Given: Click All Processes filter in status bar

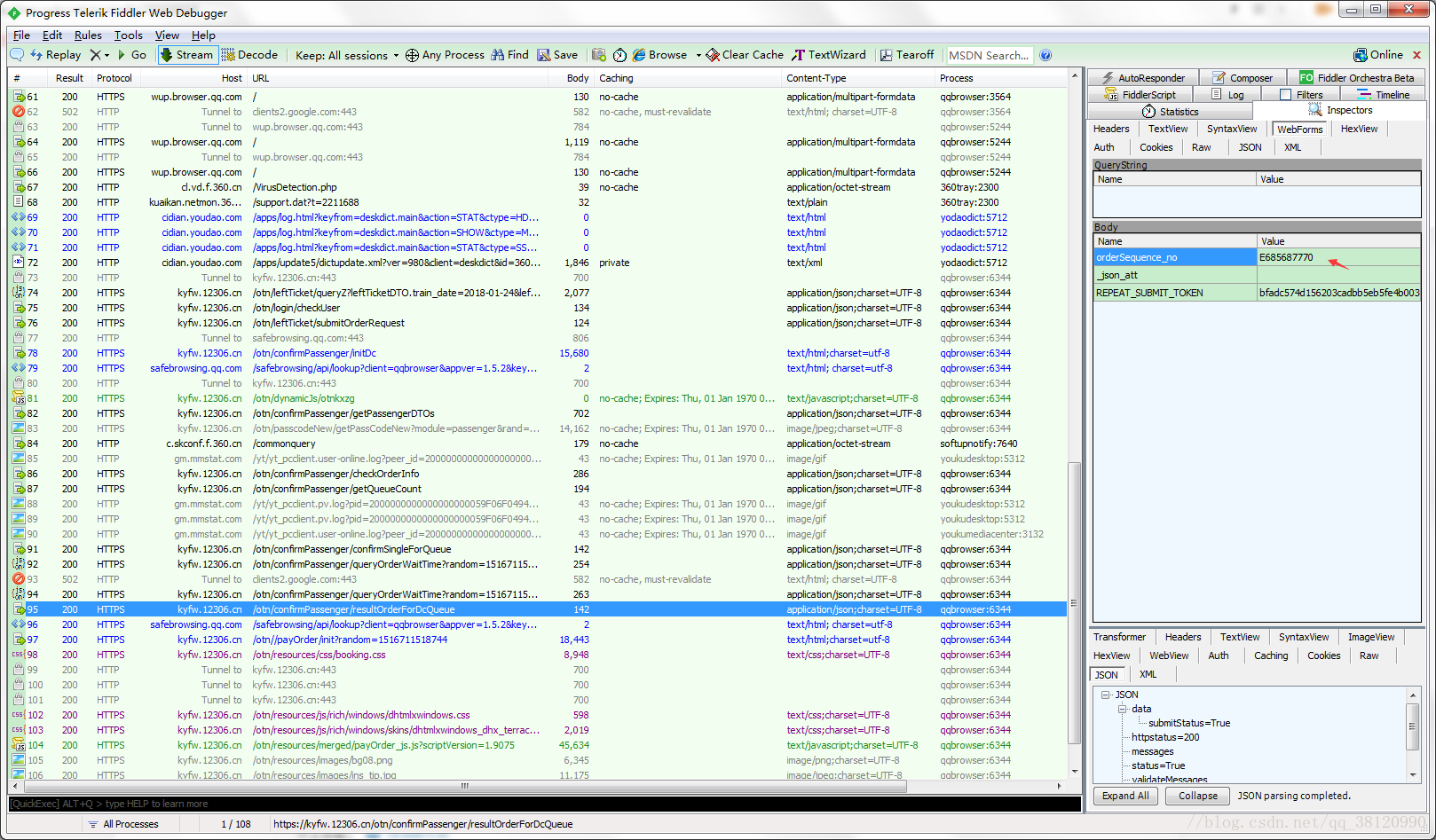Looking at the screenshot, I should point(122,825).
